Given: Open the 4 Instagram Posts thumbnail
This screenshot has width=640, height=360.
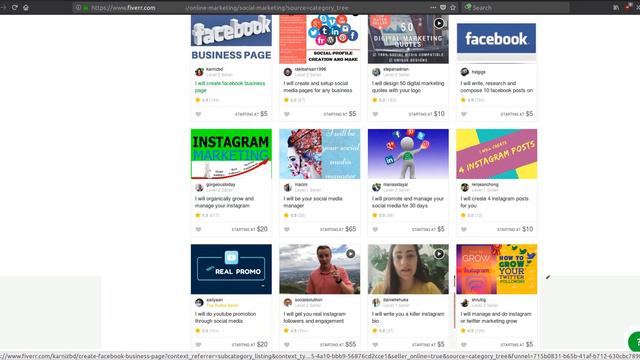Looking at the screenshot, I should coord(496,154).
